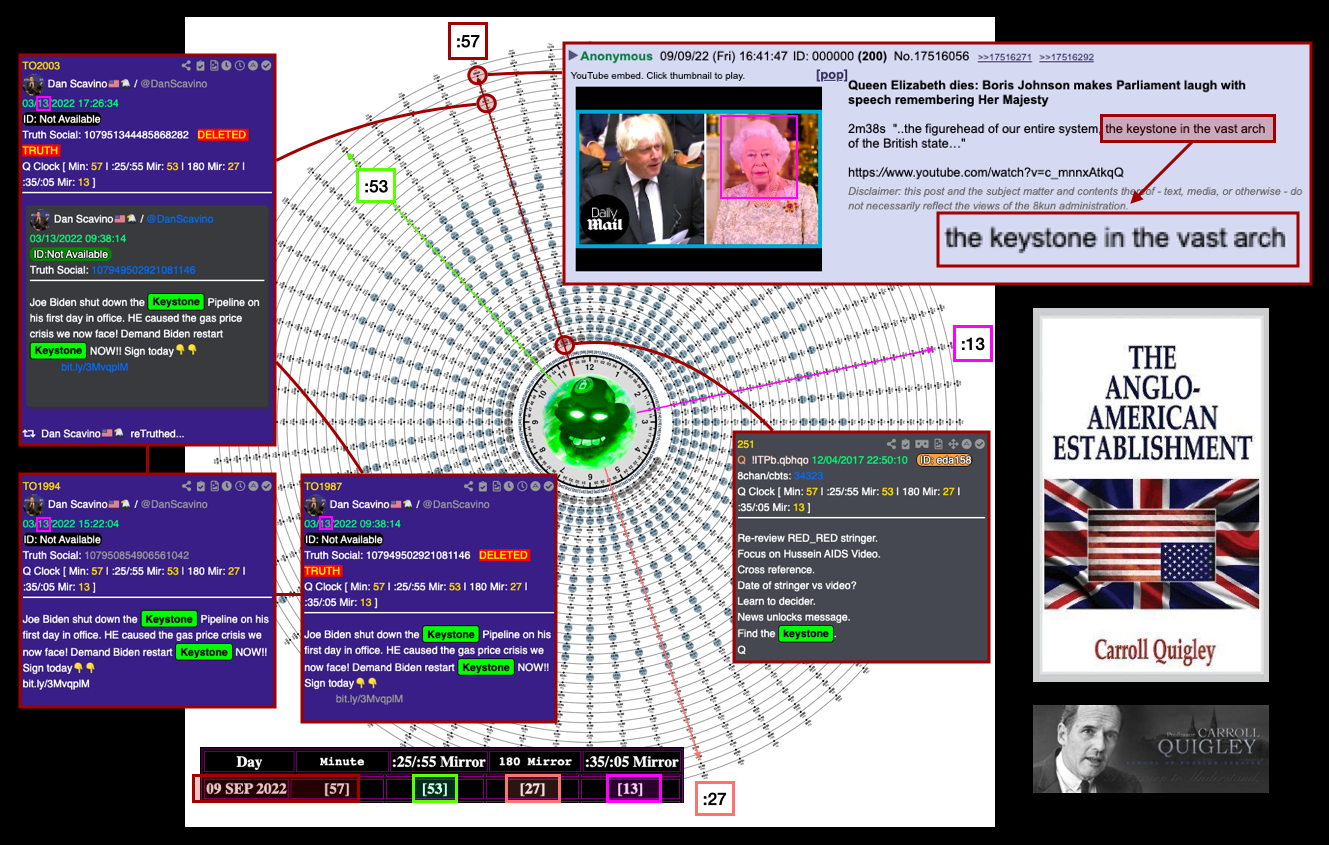Screen dimensions: 1329x845
Task: Toggle checkmark circle on post TO2003
Action: click(266, 65)
